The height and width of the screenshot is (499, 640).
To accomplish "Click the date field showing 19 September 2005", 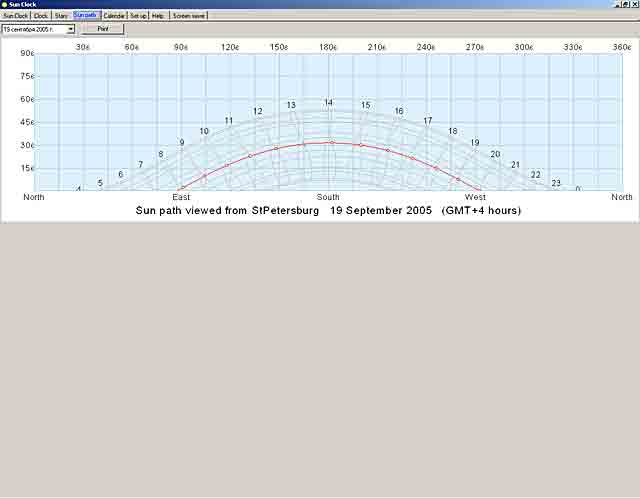I will click(x=33, y=29).
